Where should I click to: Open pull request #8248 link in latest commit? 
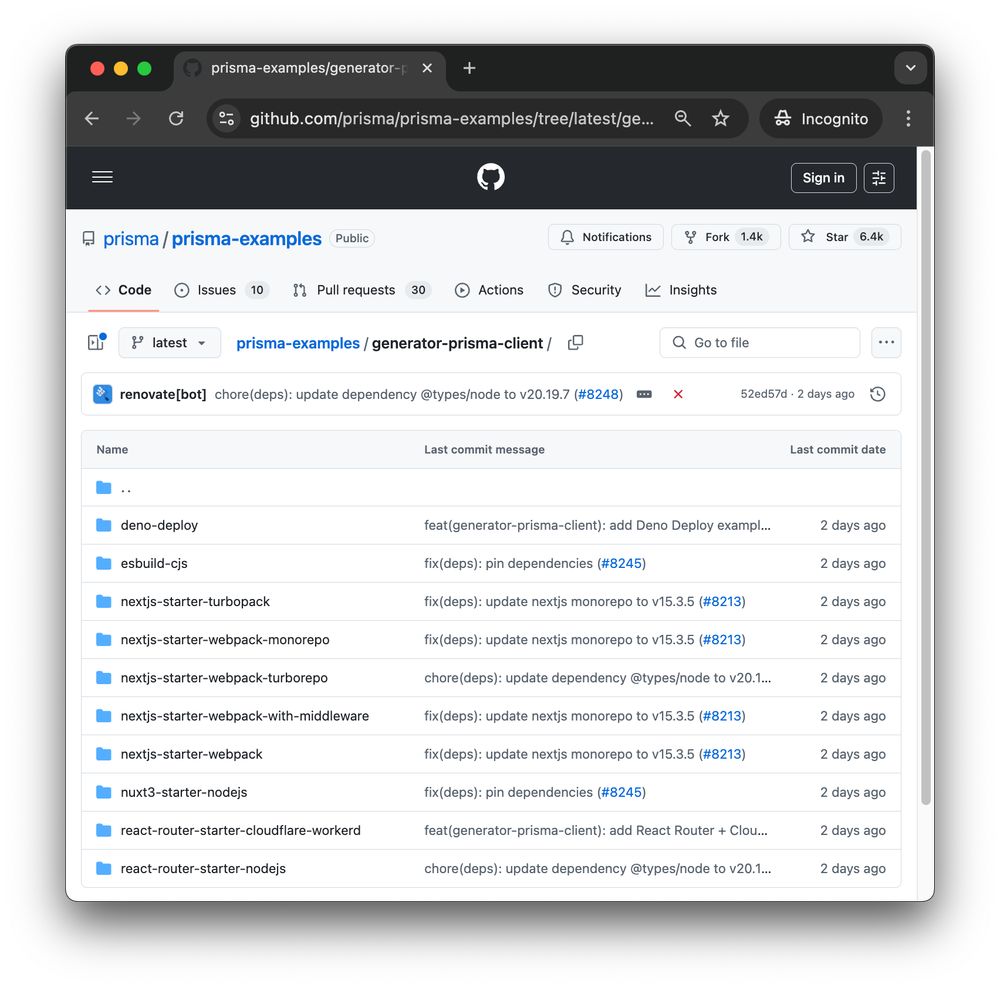click(598, 394)
